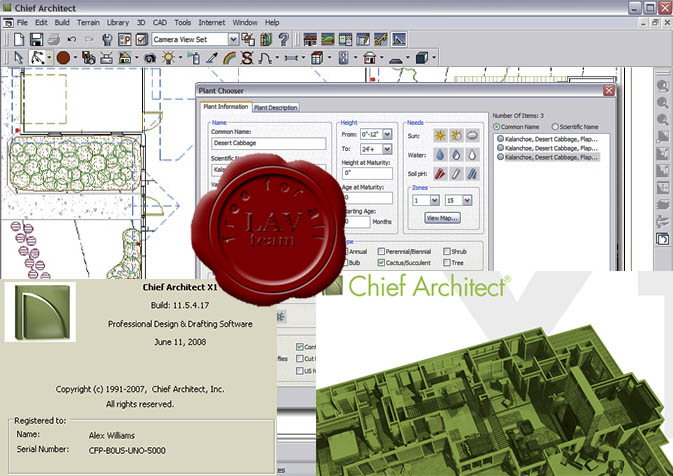Click the Common Name text field

pos(268,143)
